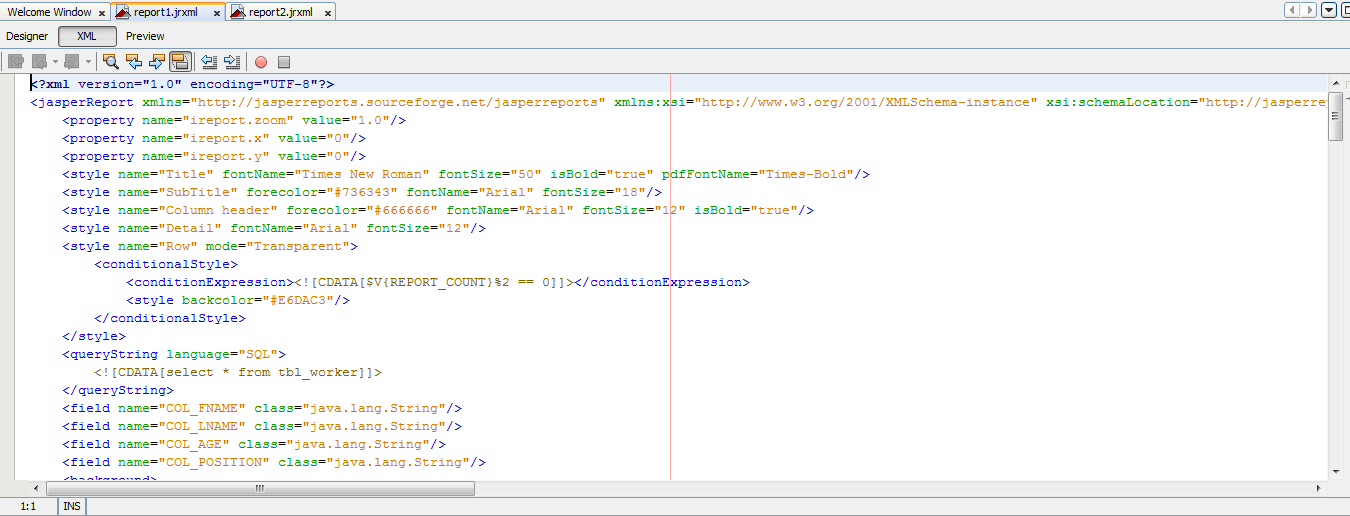Click the COL_LNAME field line
This screenshot has height=516, width=1350.
262,426
